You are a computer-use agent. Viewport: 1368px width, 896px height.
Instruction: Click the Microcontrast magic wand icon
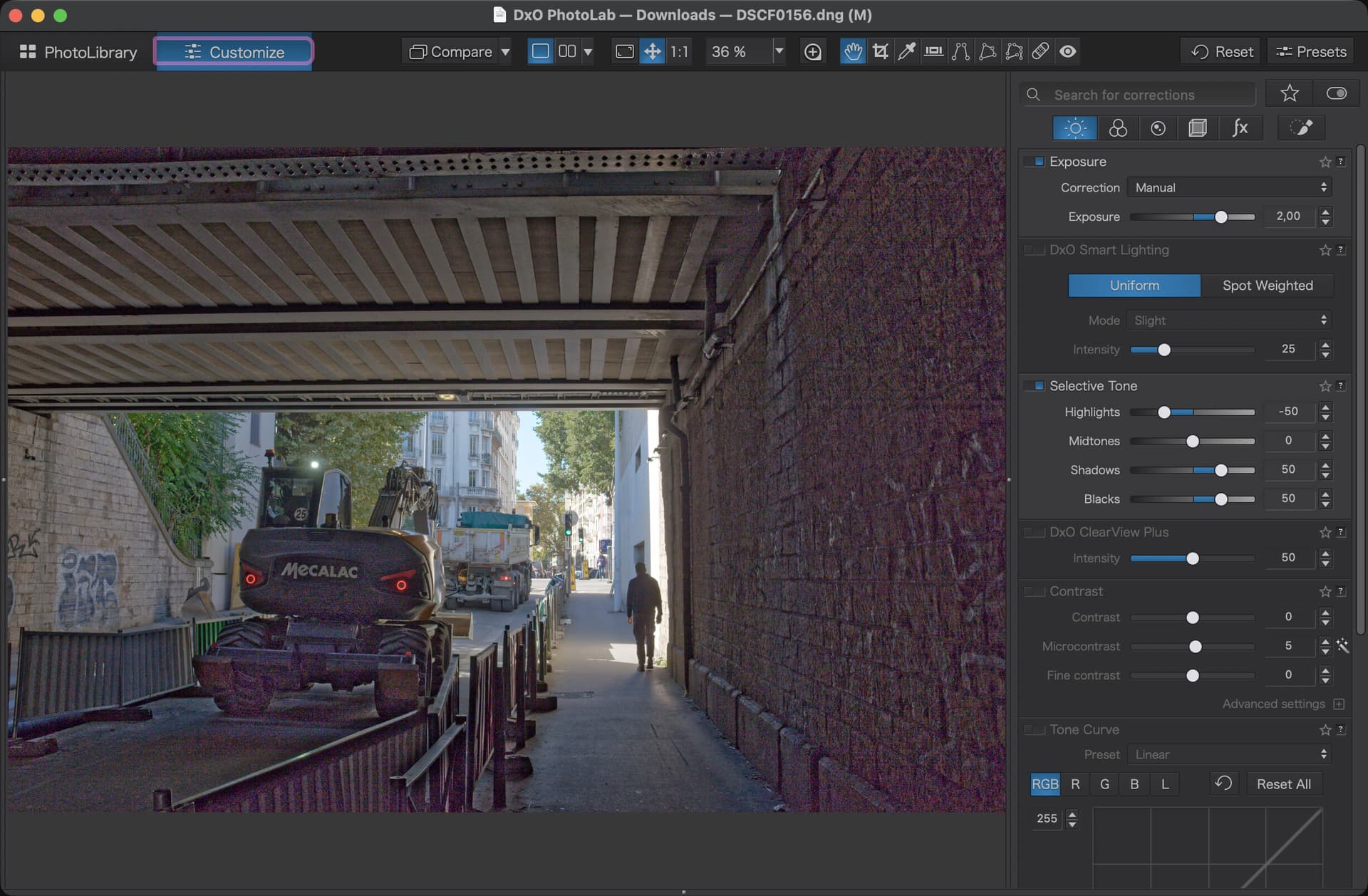(x=1342, y=646)
